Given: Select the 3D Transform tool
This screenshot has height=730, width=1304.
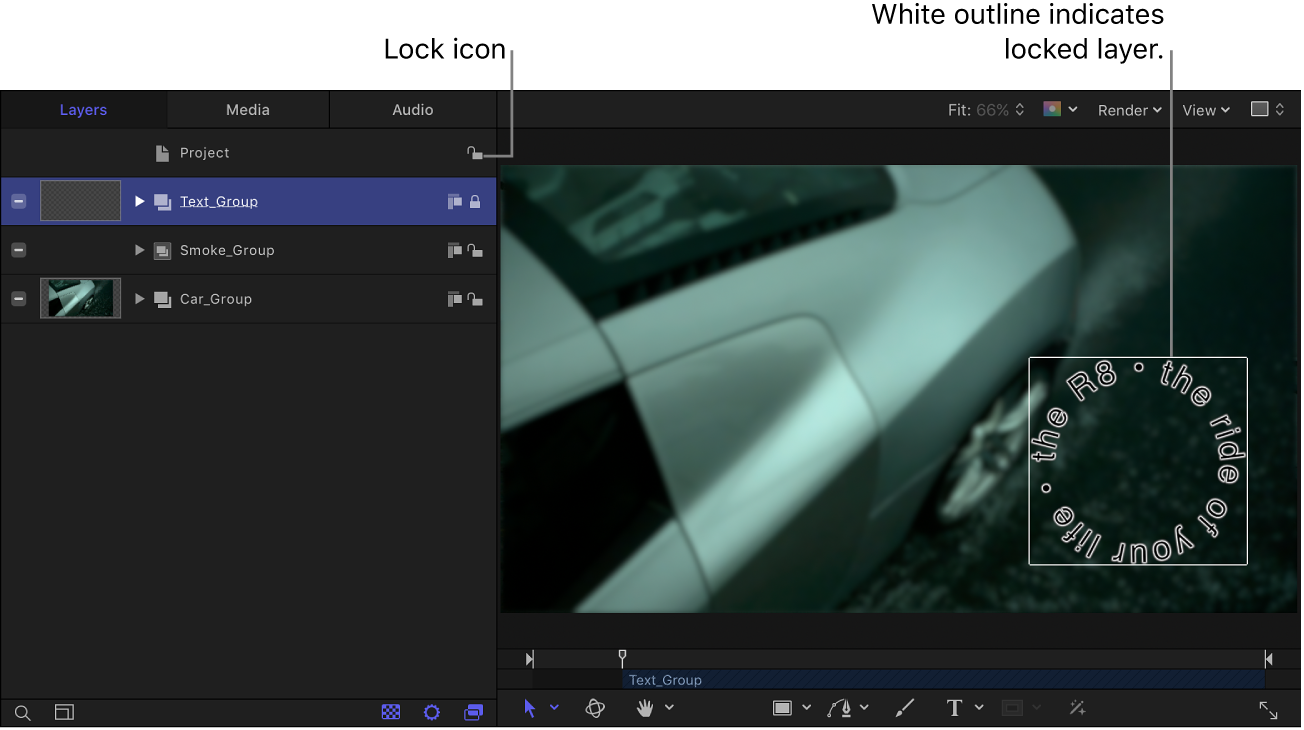Looking at the screenshot, I should point(595,708).
